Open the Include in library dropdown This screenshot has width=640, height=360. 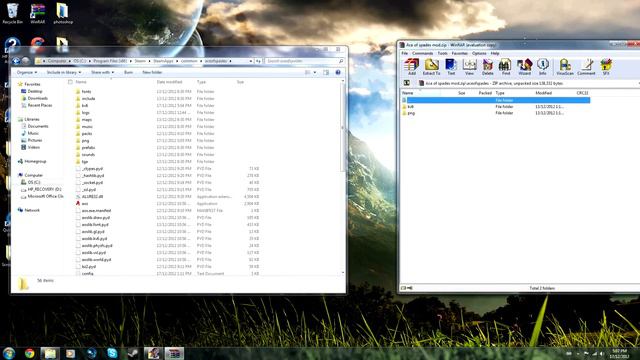64,72
